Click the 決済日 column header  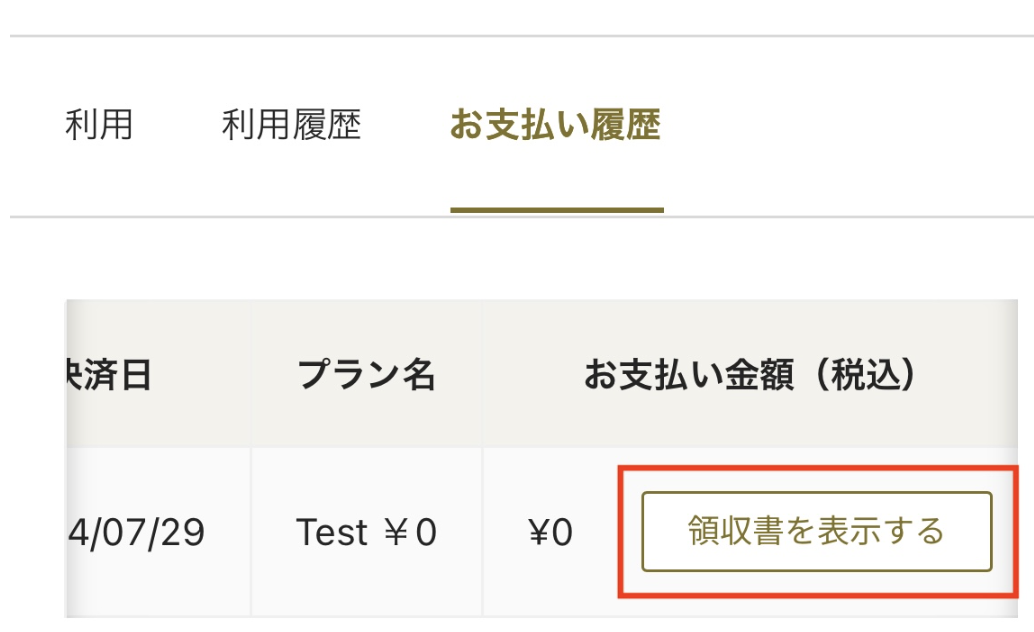pos(110,376)
